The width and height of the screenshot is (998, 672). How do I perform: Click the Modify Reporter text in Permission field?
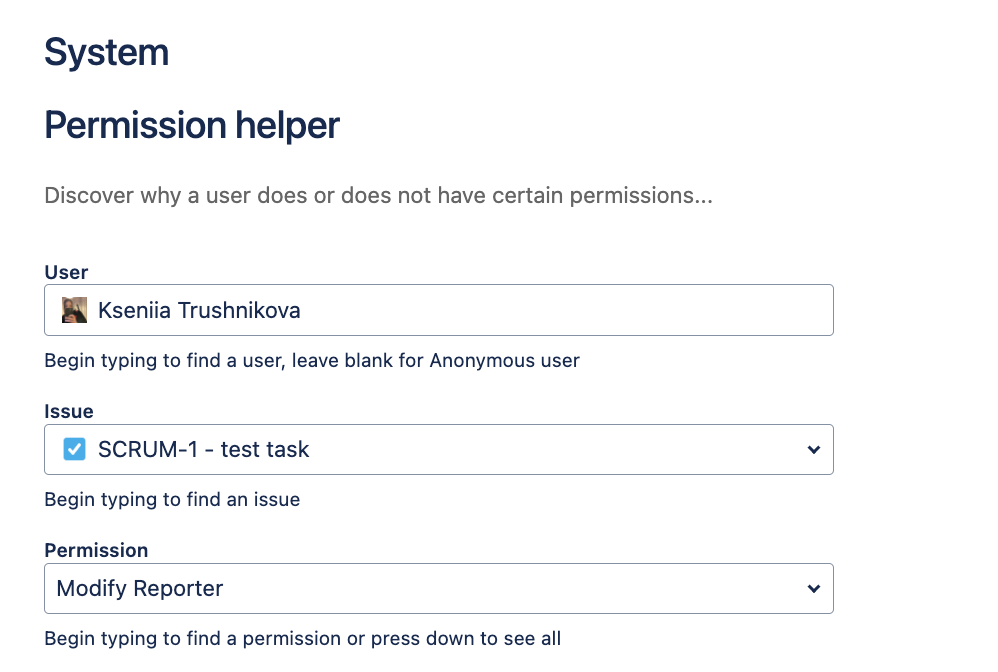[x=142, y=588]
